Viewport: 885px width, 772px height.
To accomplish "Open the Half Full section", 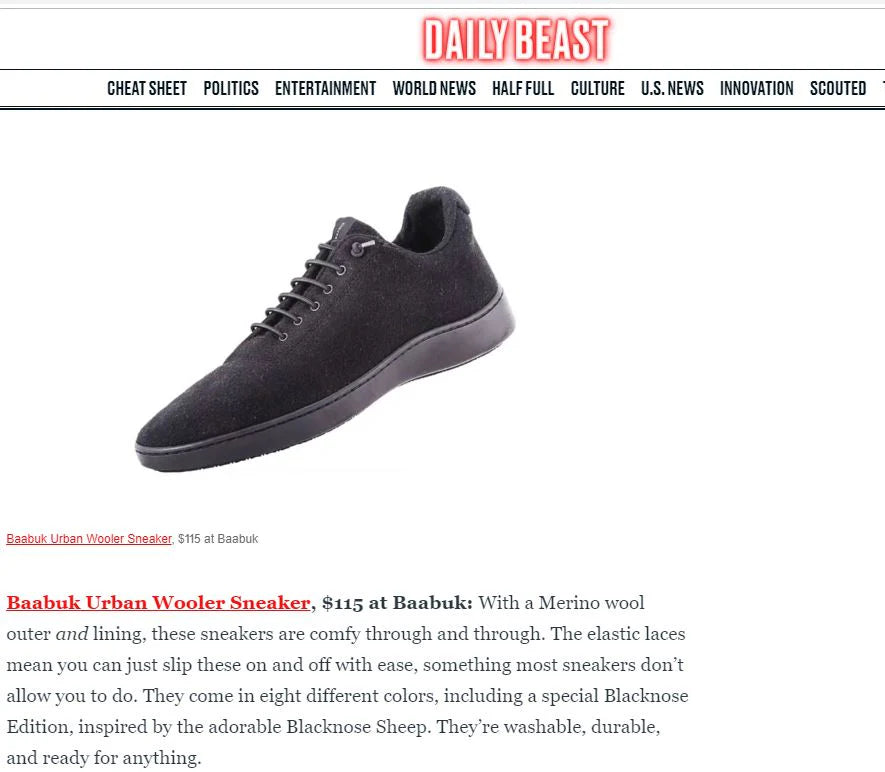I will (523, 89).
